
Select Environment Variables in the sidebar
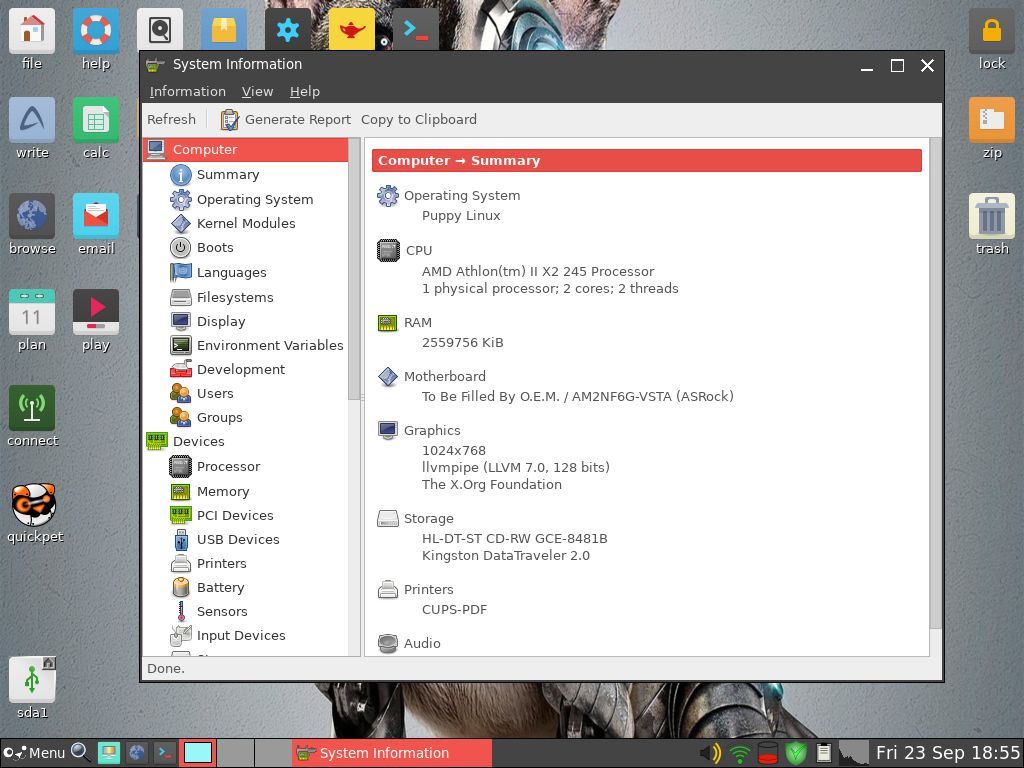270,345
